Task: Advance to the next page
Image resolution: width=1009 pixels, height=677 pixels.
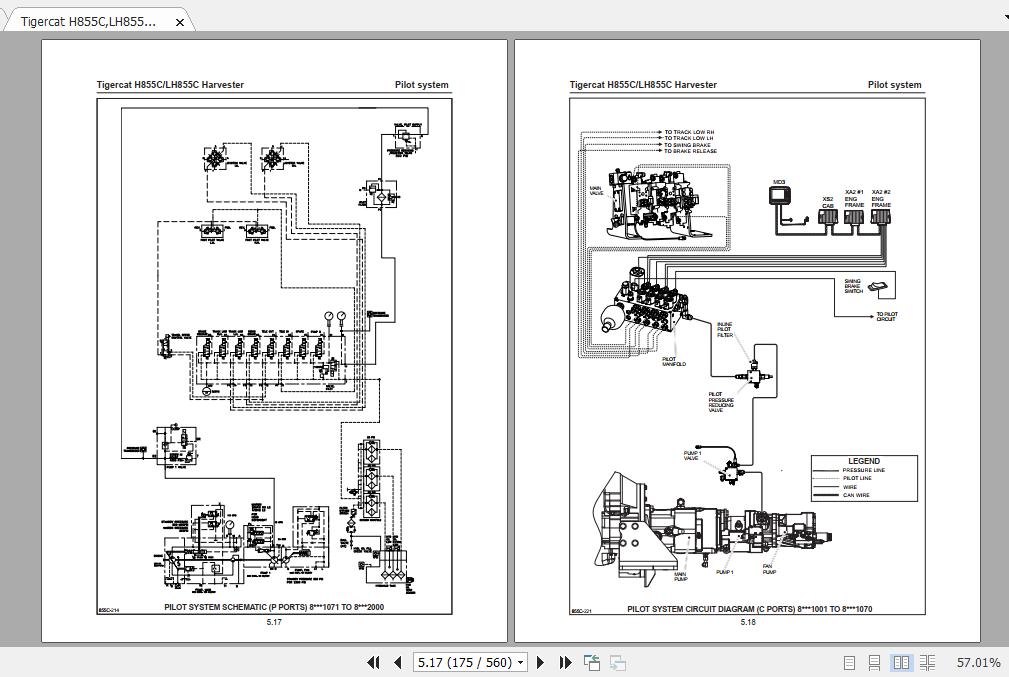Action: (x=540, y=662)
